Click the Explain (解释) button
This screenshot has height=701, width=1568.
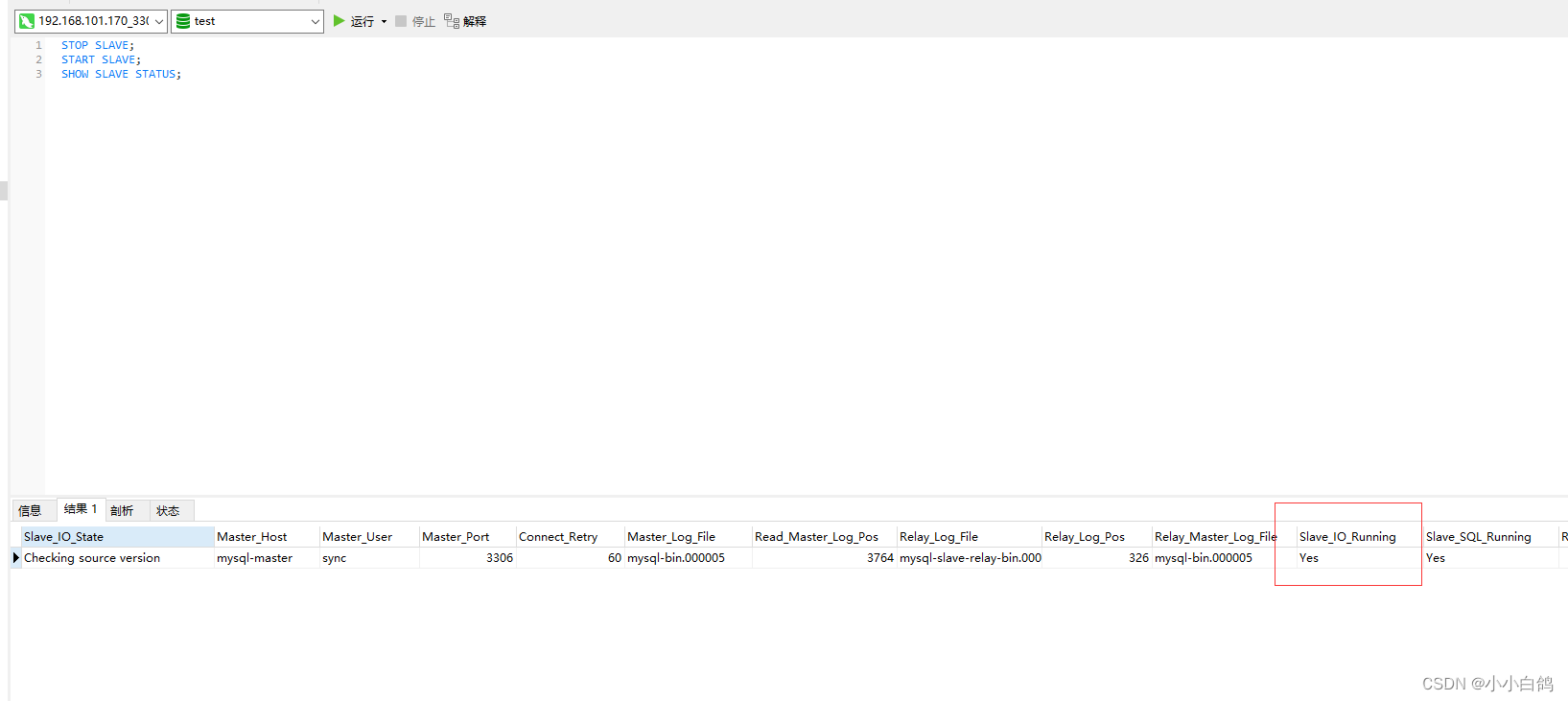point(465,21)
